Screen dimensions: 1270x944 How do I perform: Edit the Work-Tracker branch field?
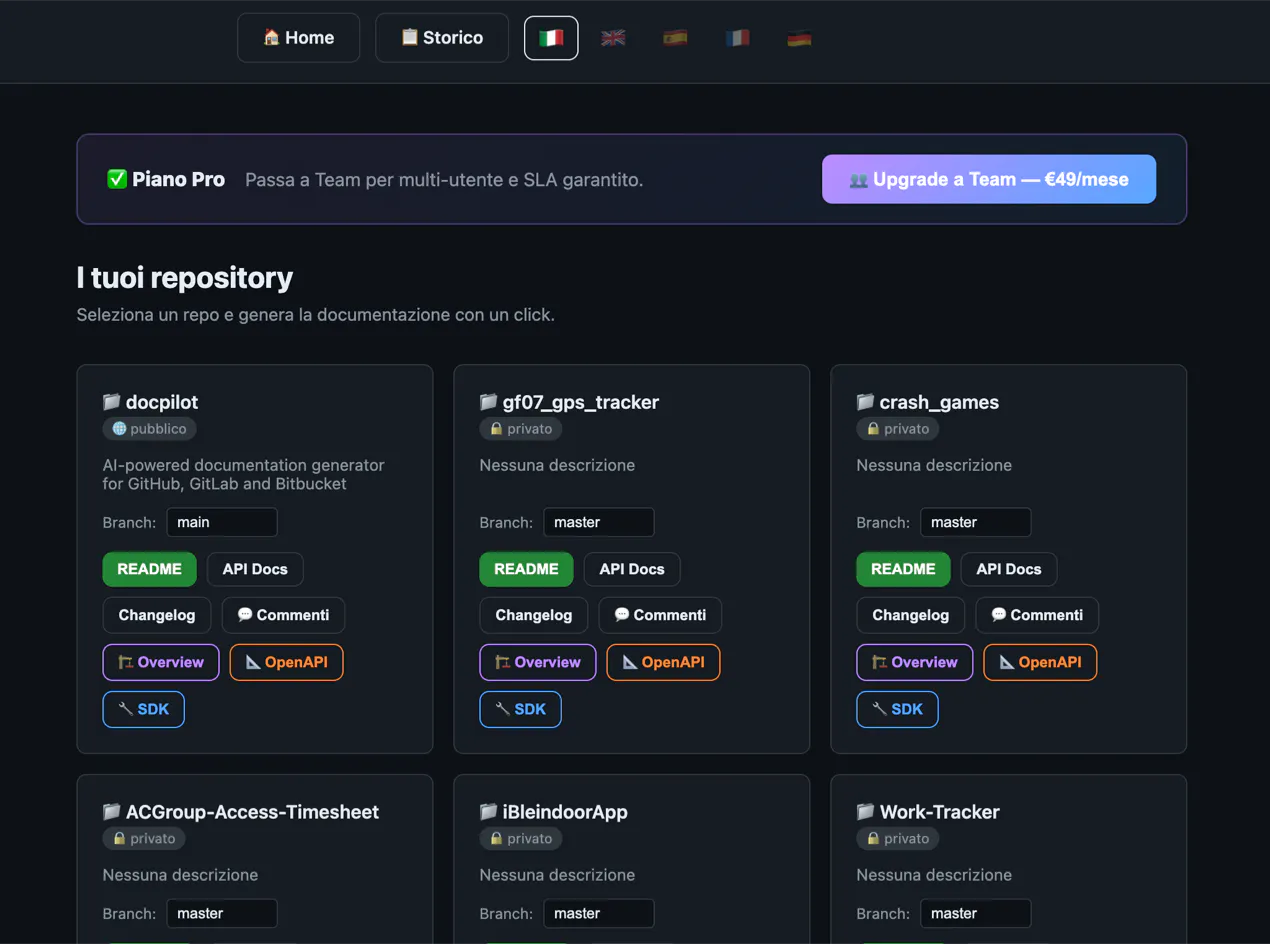(976, 913)
